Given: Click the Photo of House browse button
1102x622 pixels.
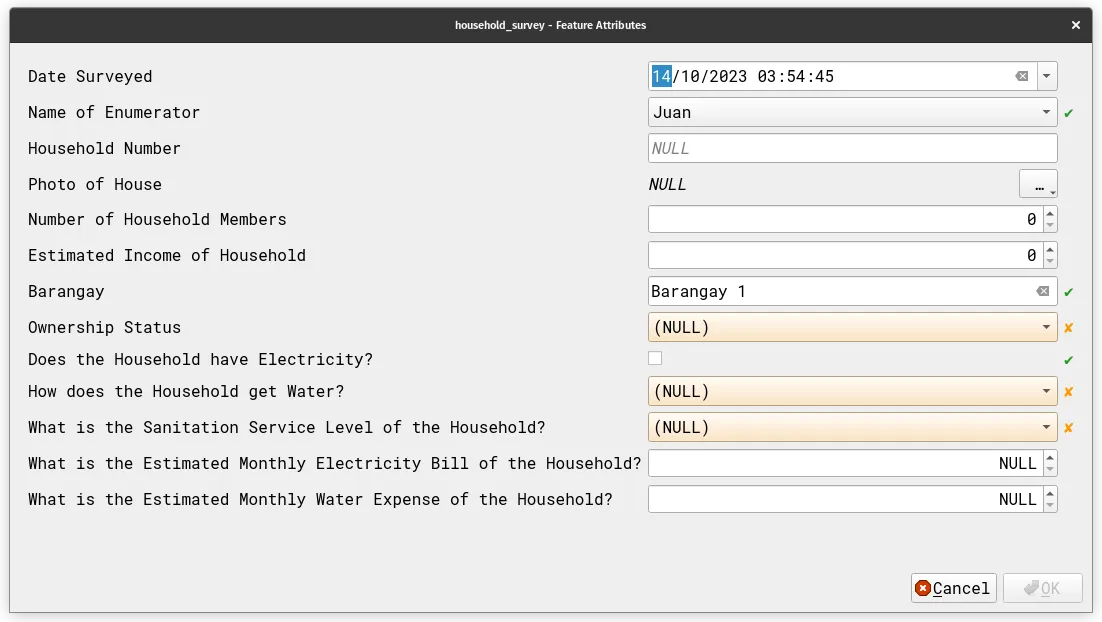Looking at the screenshot, I should point(1038,184).
